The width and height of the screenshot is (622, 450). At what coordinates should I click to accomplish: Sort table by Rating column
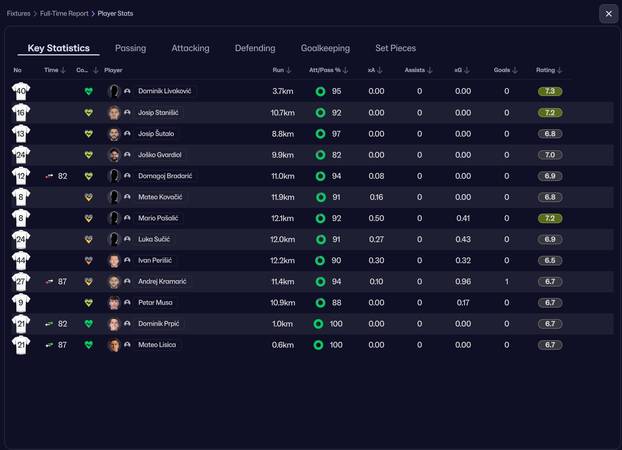pos(549,71)
